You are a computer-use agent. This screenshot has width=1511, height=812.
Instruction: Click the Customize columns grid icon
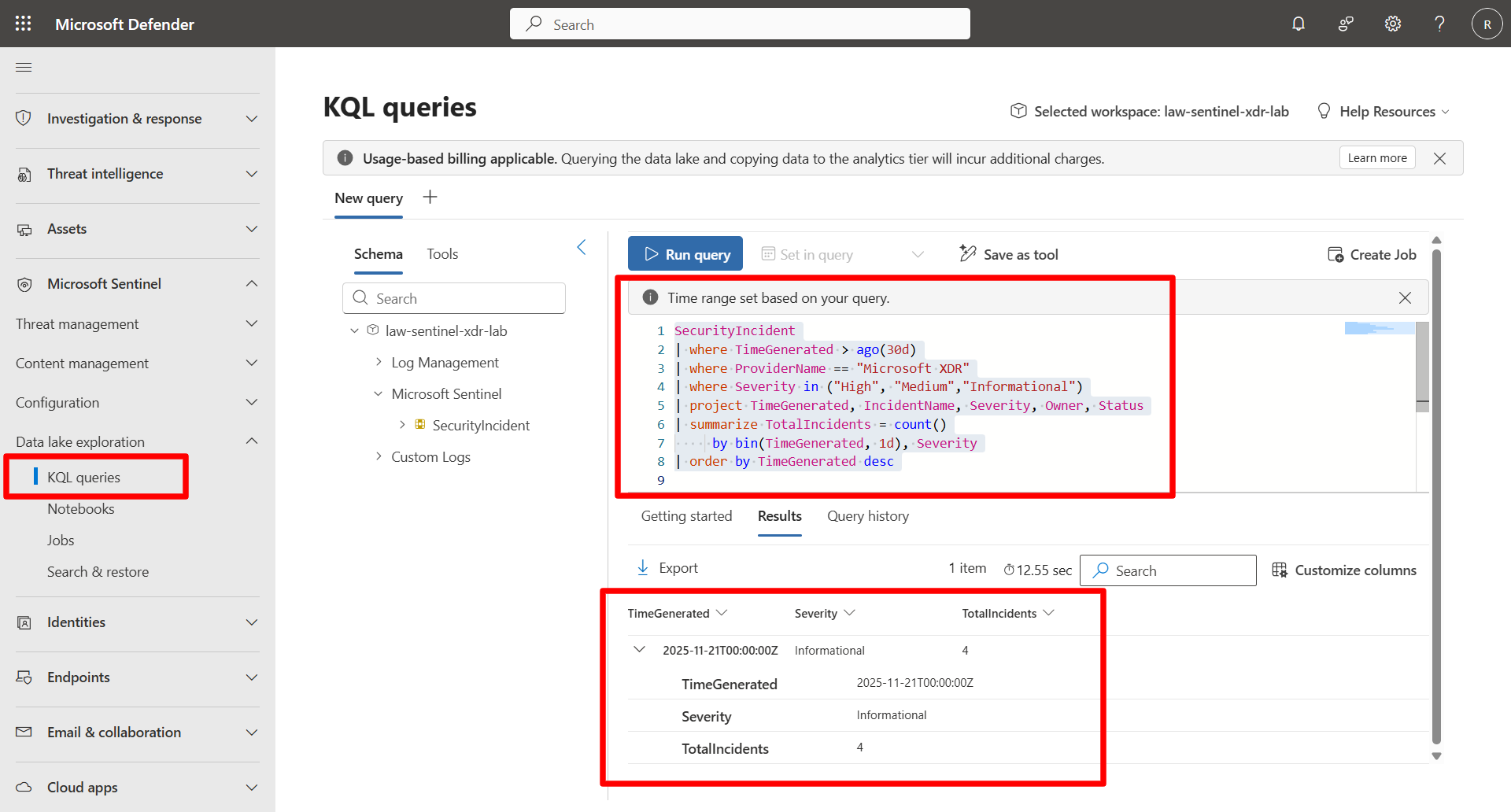pos(1280,570)
